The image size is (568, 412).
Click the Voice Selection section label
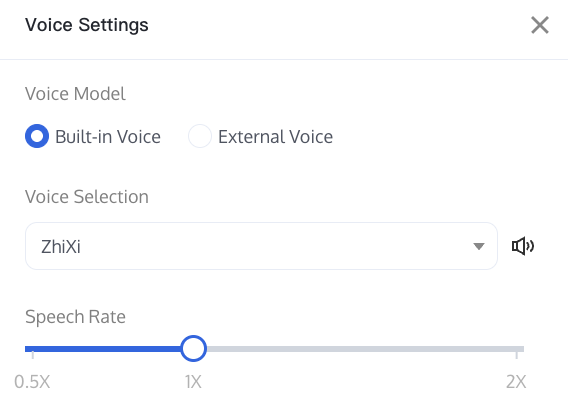coord(87,197)
